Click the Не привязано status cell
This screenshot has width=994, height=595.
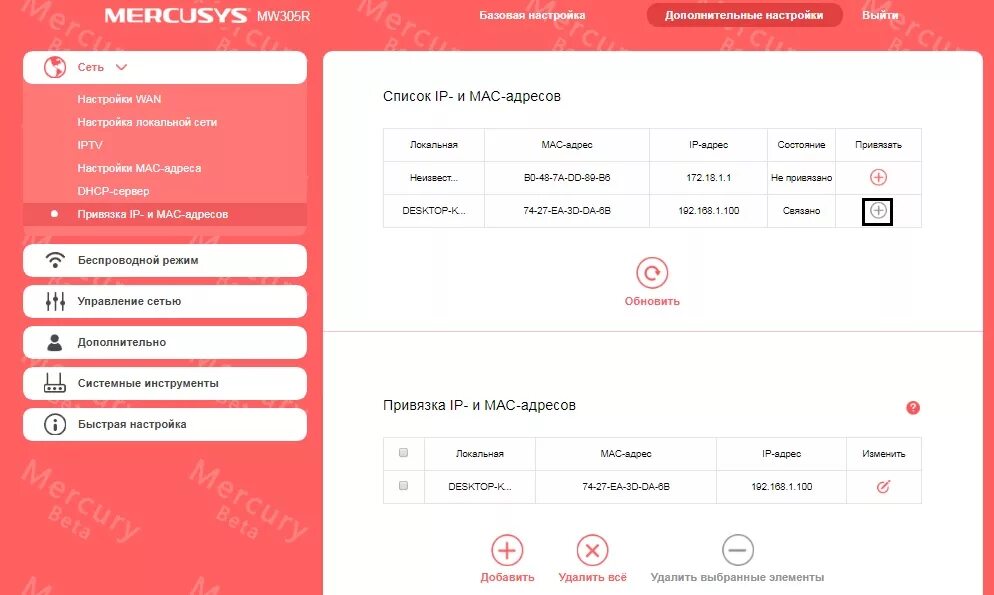coord(801,177)
